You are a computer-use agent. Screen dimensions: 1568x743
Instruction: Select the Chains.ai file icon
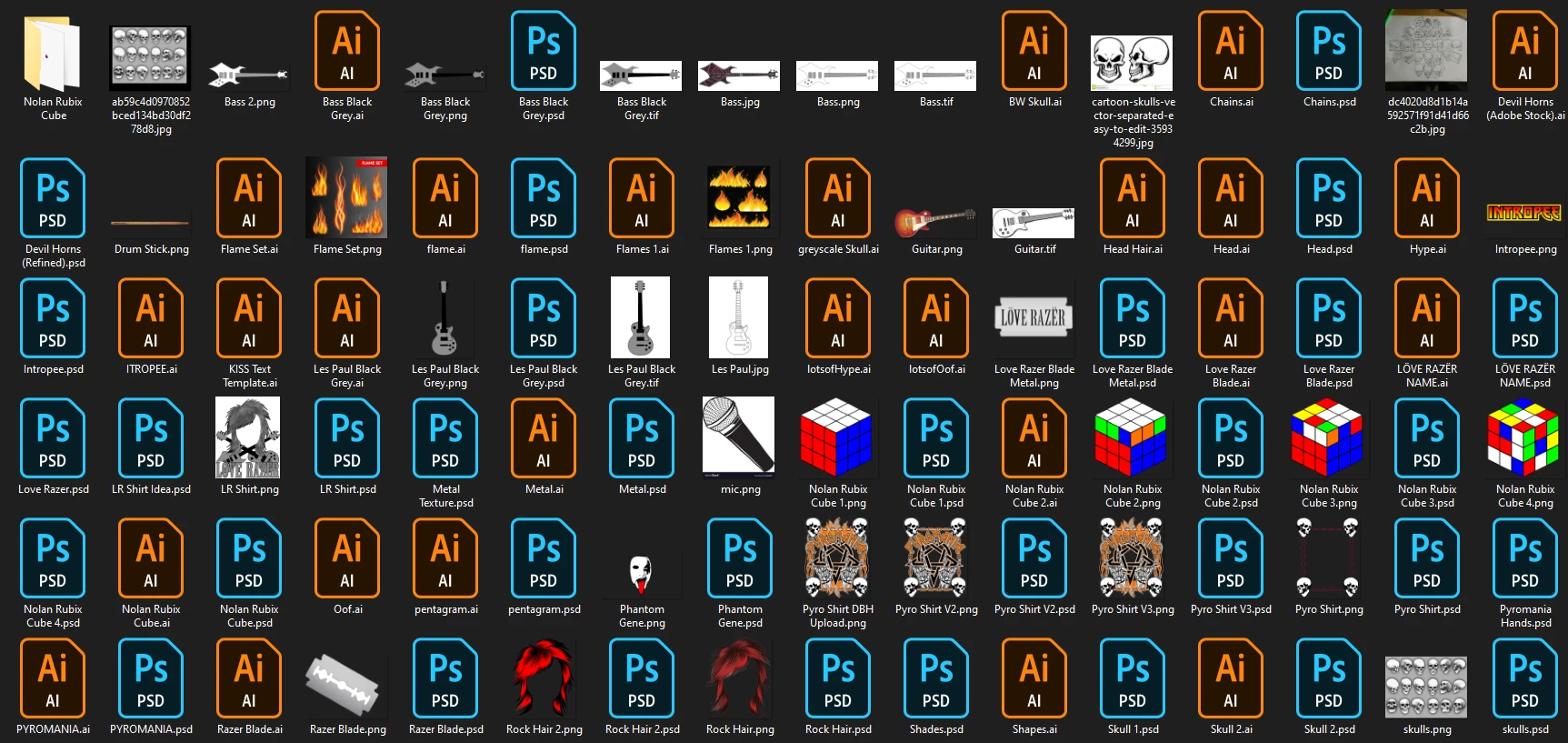coord(1231,51)
